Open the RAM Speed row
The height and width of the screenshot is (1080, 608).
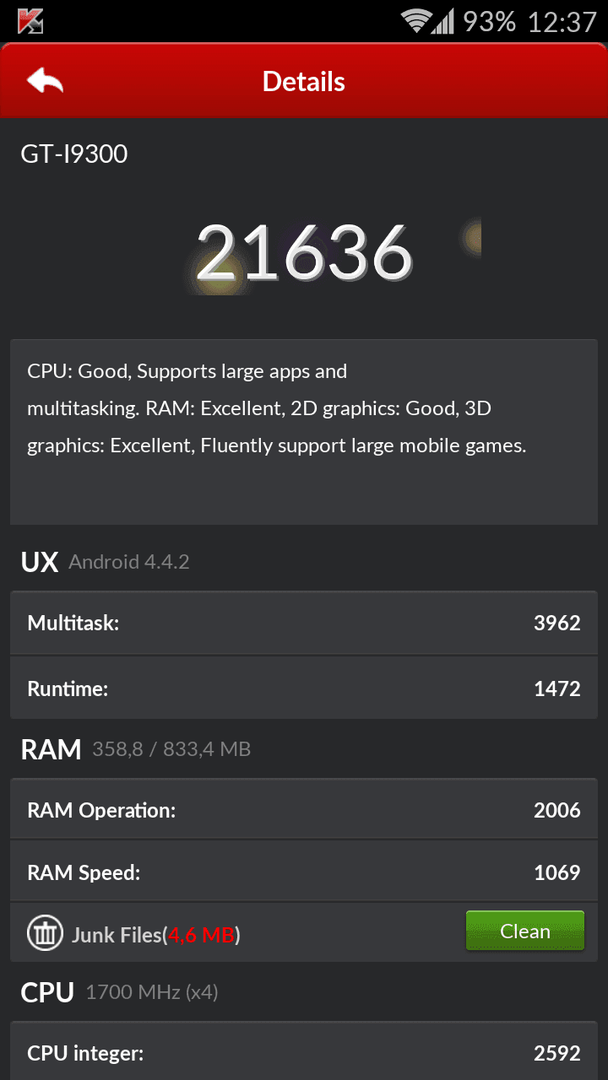[304, 871]
